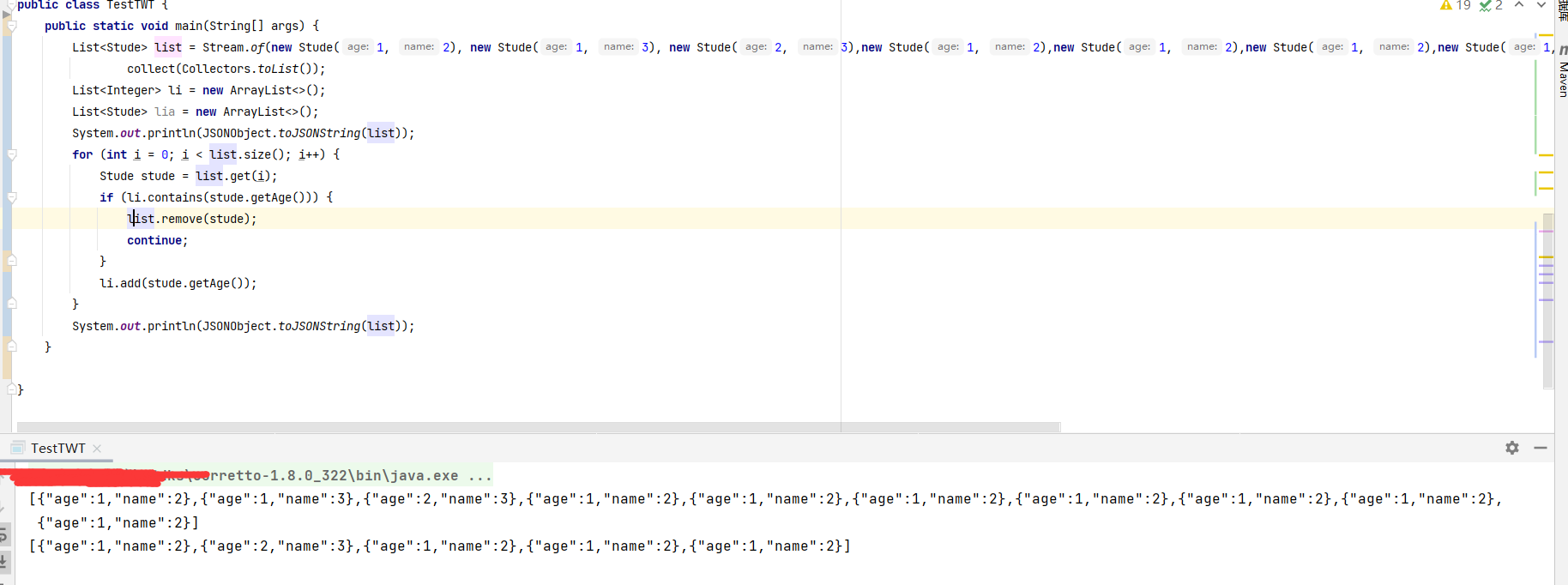The height and width of the screenshot is (585, 1568).
Task: Jump to next highlighted problem arrow
Action: [x=1541, y=5]
